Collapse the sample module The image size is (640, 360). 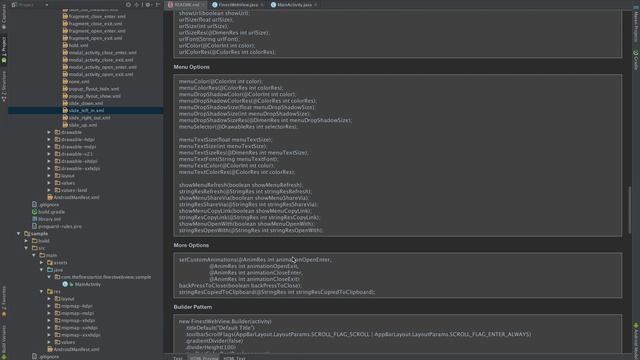point(19,233)
